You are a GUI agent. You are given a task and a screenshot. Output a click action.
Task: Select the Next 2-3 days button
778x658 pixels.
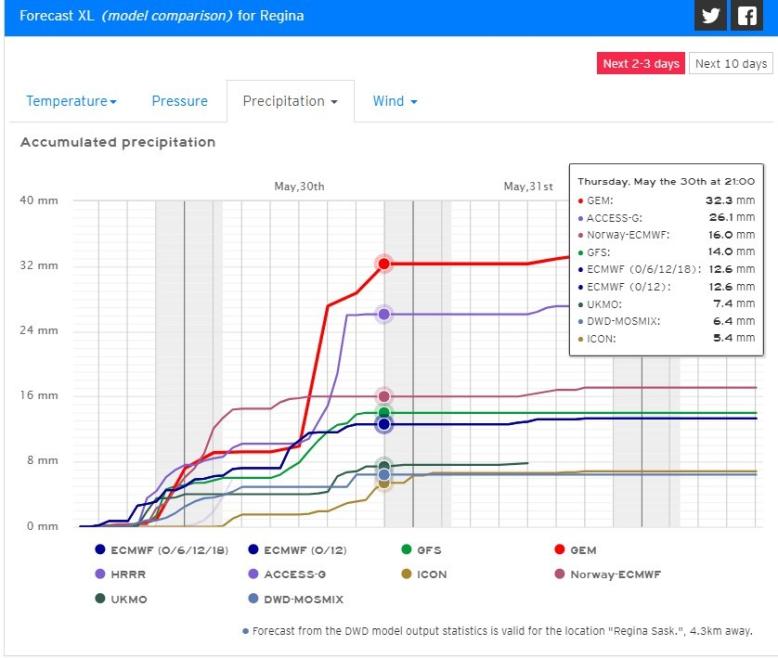(x=641, y=64)
